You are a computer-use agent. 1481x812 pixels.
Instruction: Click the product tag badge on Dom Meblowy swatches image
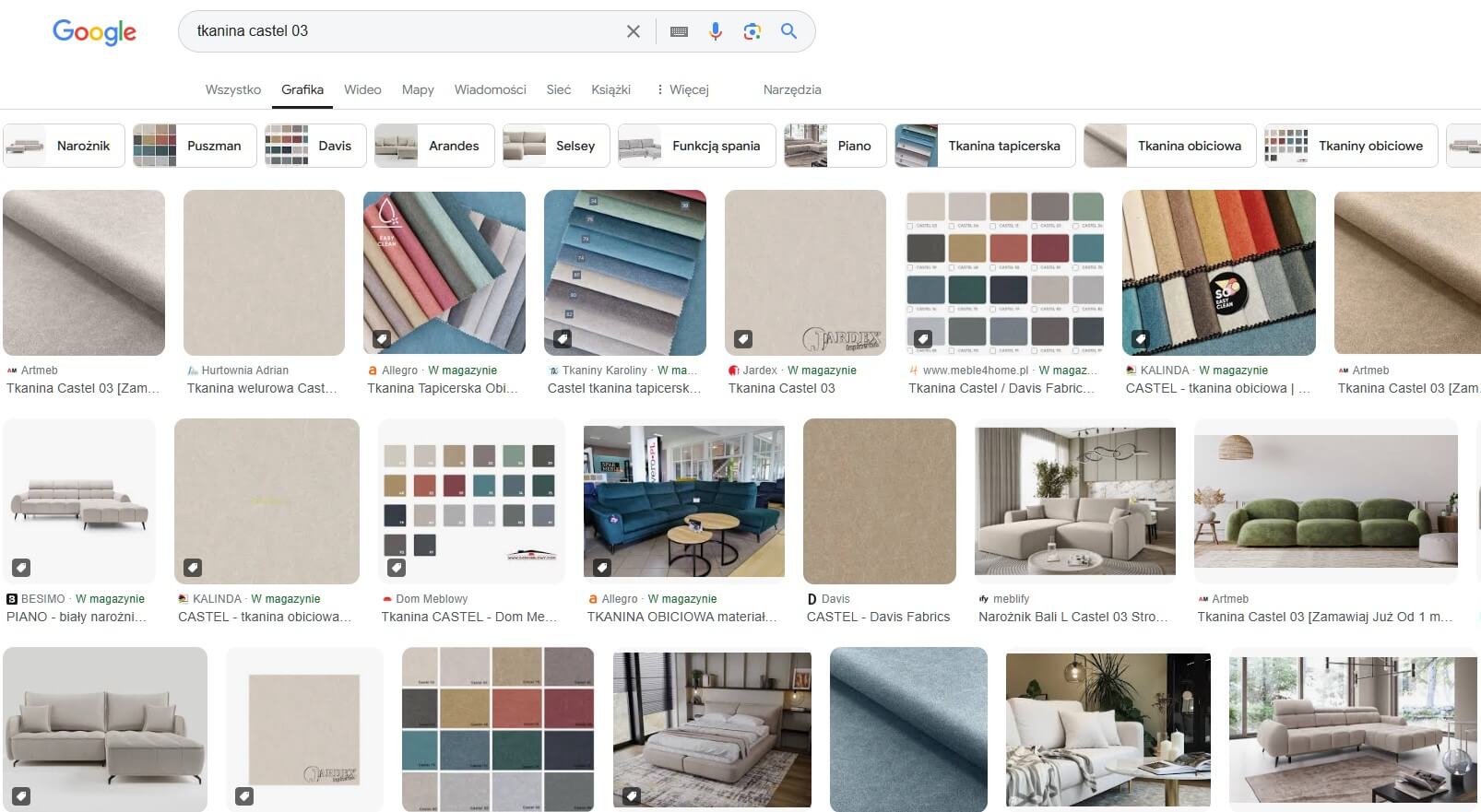[397, 568]
